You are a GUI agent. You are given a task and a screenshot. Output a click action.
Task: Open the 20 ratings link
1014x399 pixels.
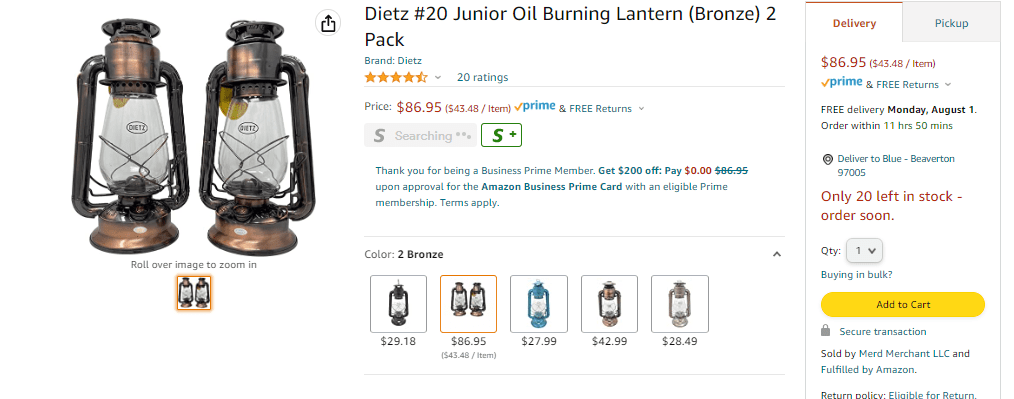(x=482, y=78)
